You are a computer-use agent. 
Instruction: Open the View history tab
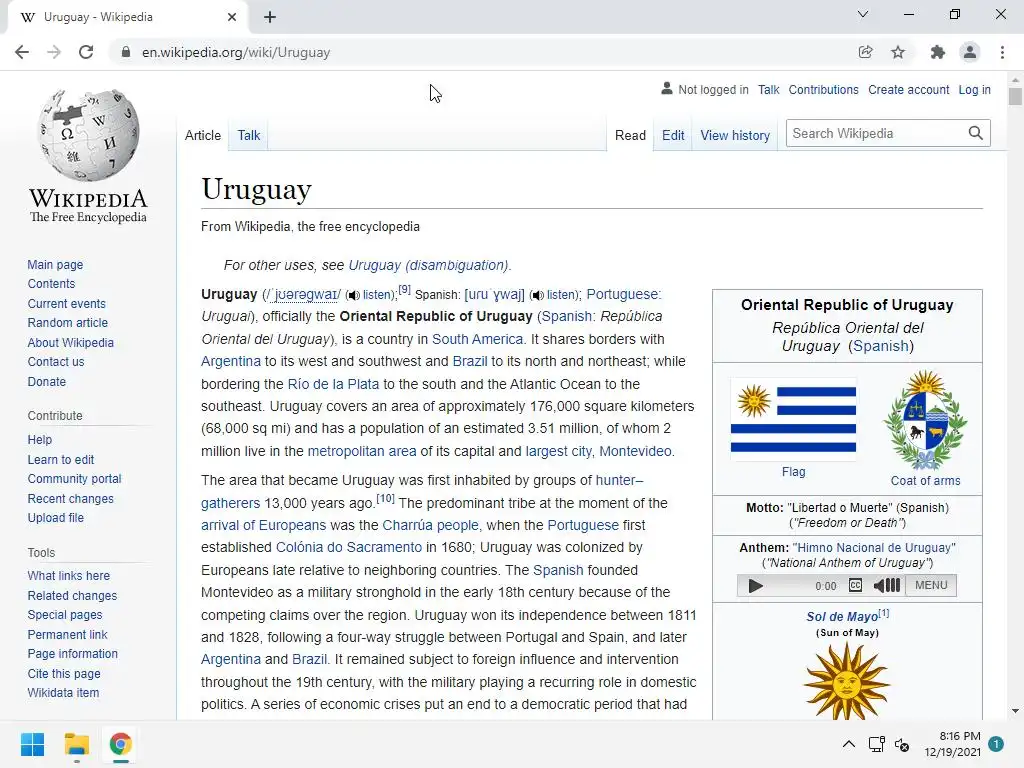point(735,135)
